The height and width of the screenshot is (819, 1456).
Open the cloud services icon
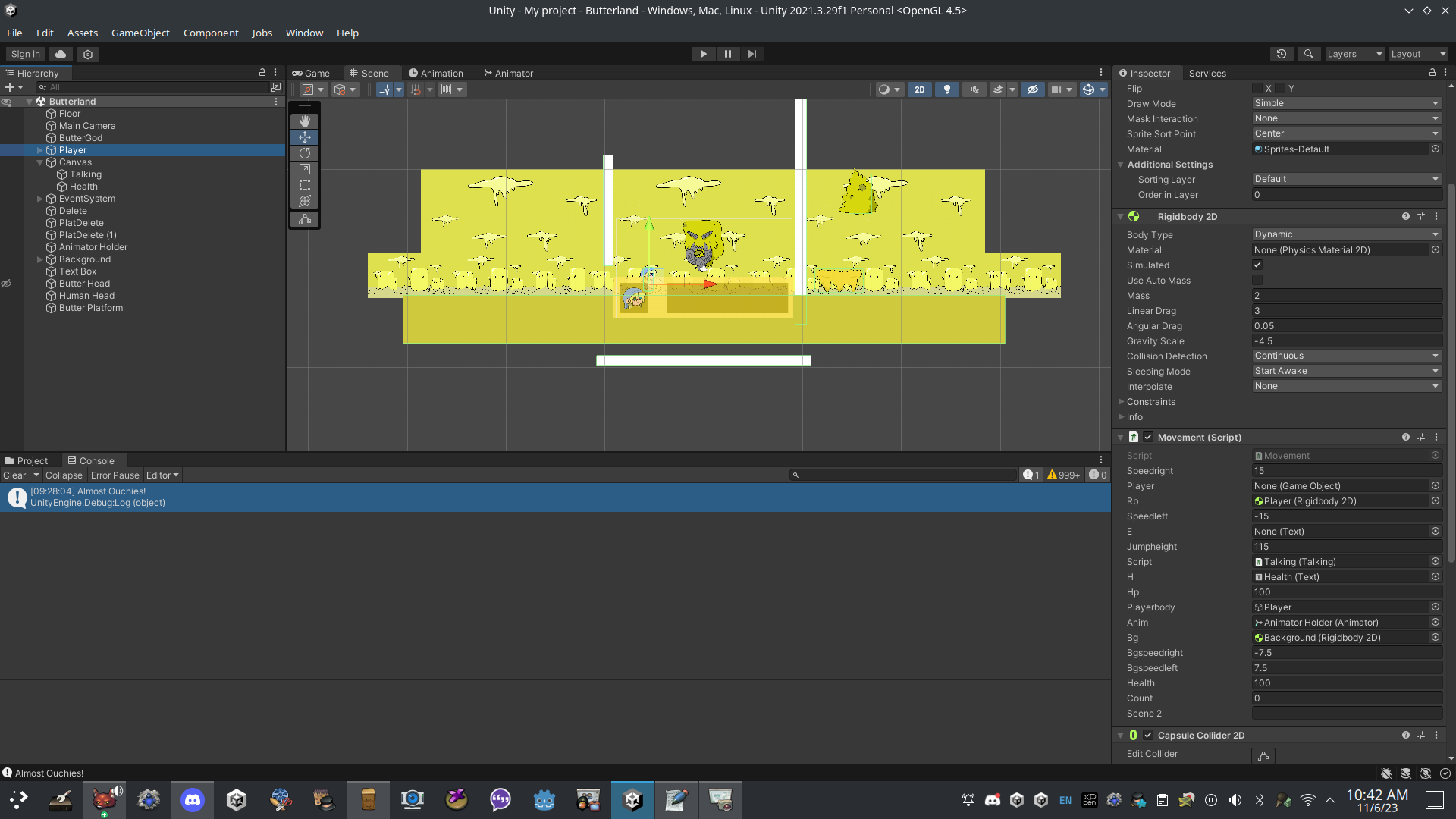61,54
